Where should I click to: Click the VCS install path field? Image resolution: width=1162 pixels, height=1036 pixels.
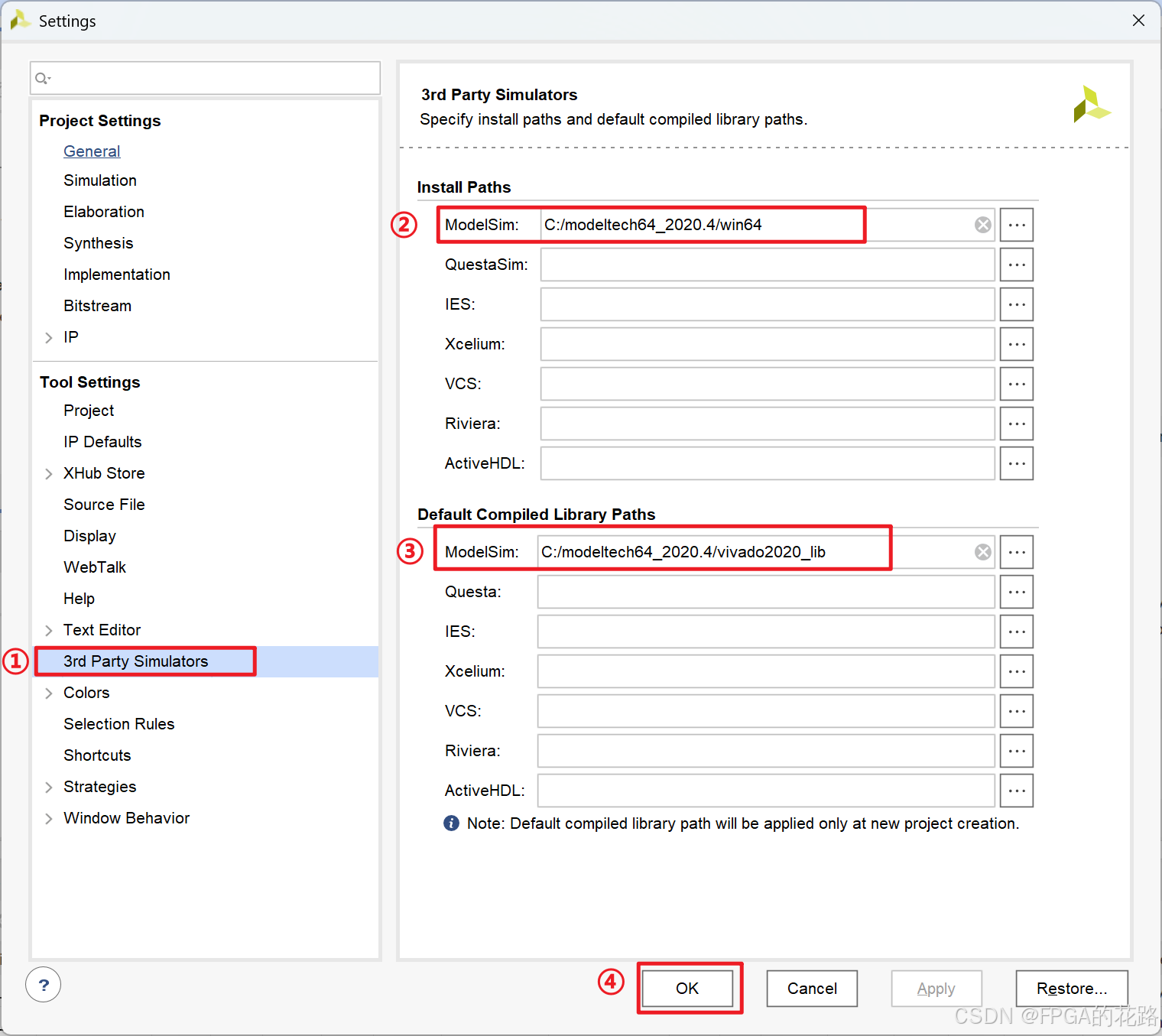(768, 384)
